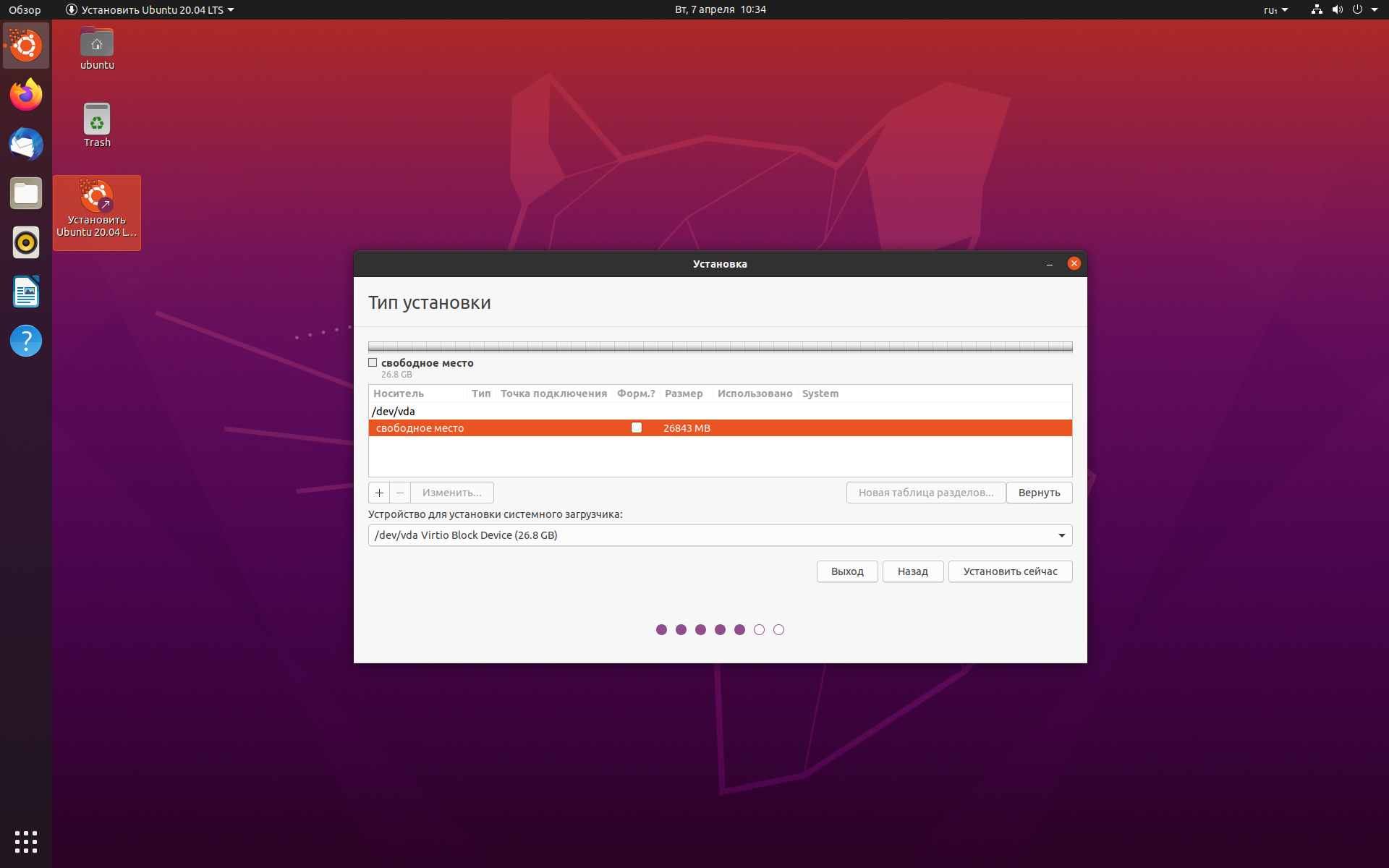Image resolution: width=1389 pixels, height=868 pixels.
Task: Sort by Форм.? column header
Action: click(x=636, y=393)
